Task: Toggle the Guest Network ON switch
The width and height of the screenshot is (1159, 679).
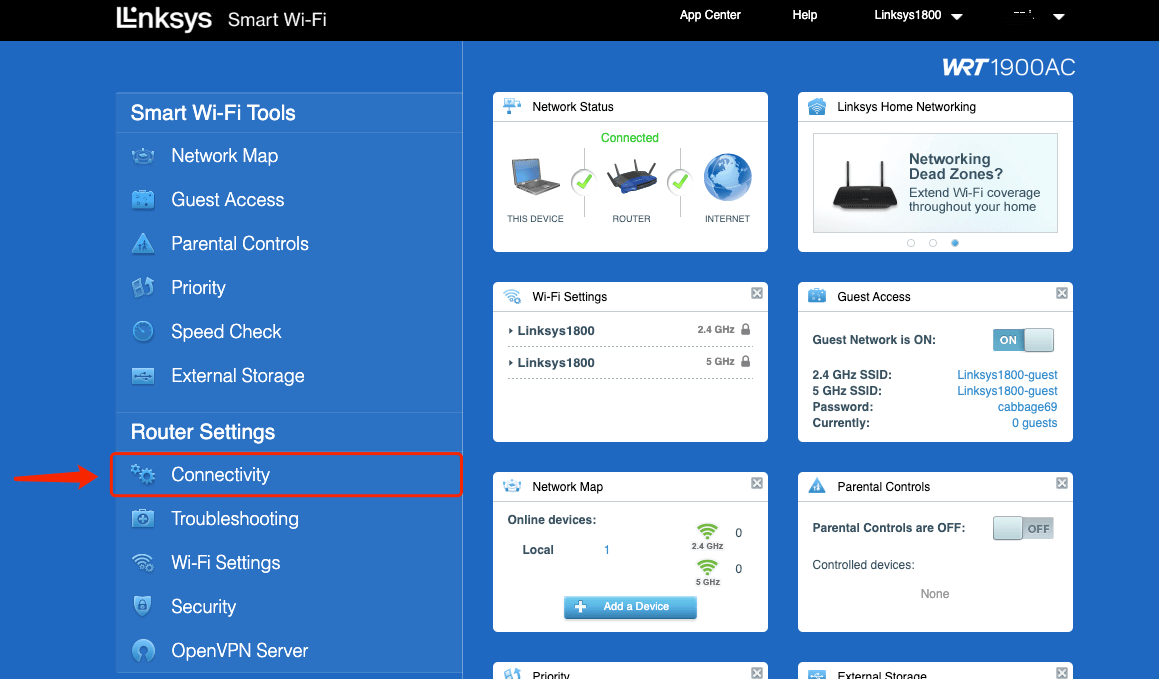Action: click(x=1023, y=340)
